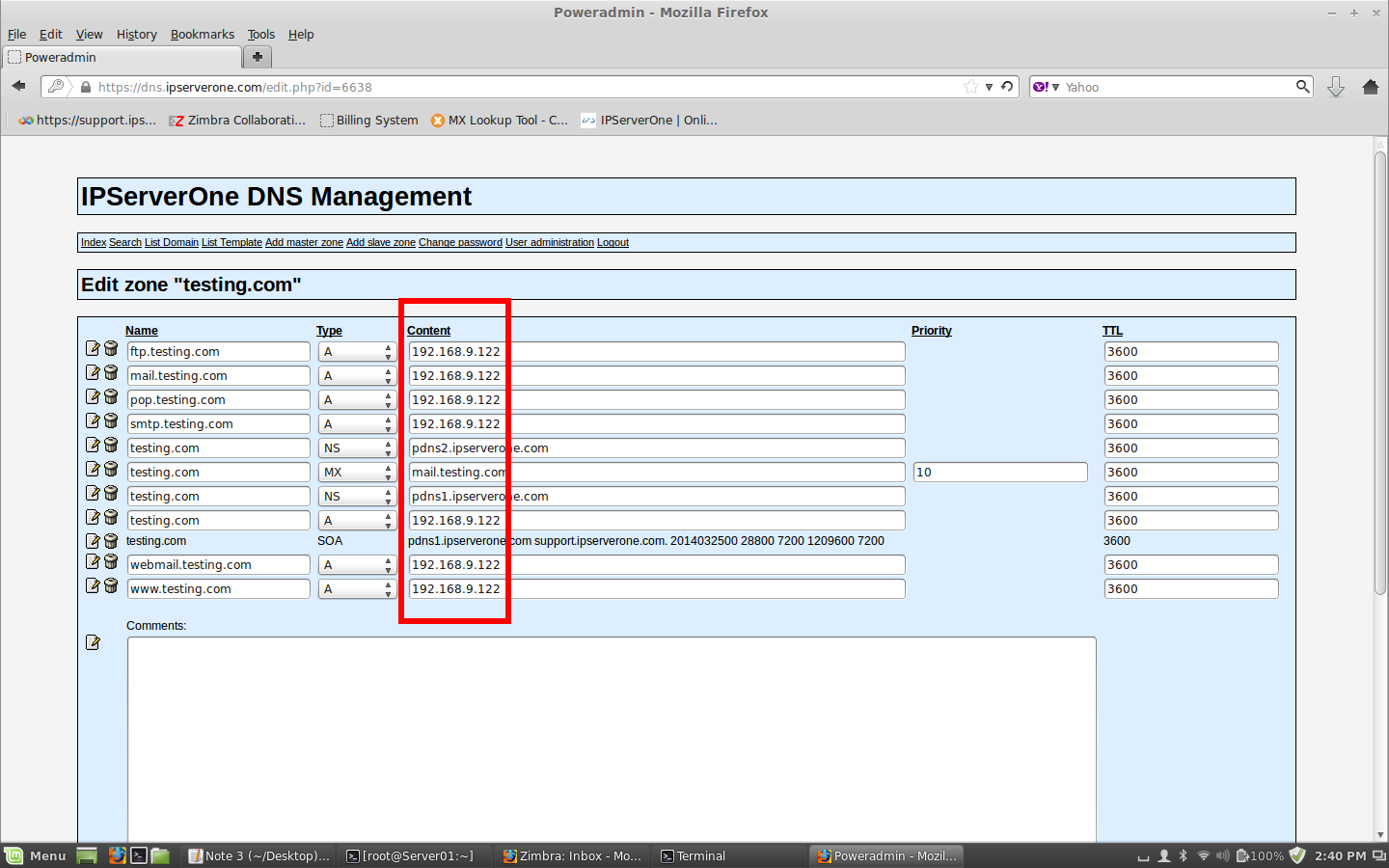Open the History menu

pos(136,34)
